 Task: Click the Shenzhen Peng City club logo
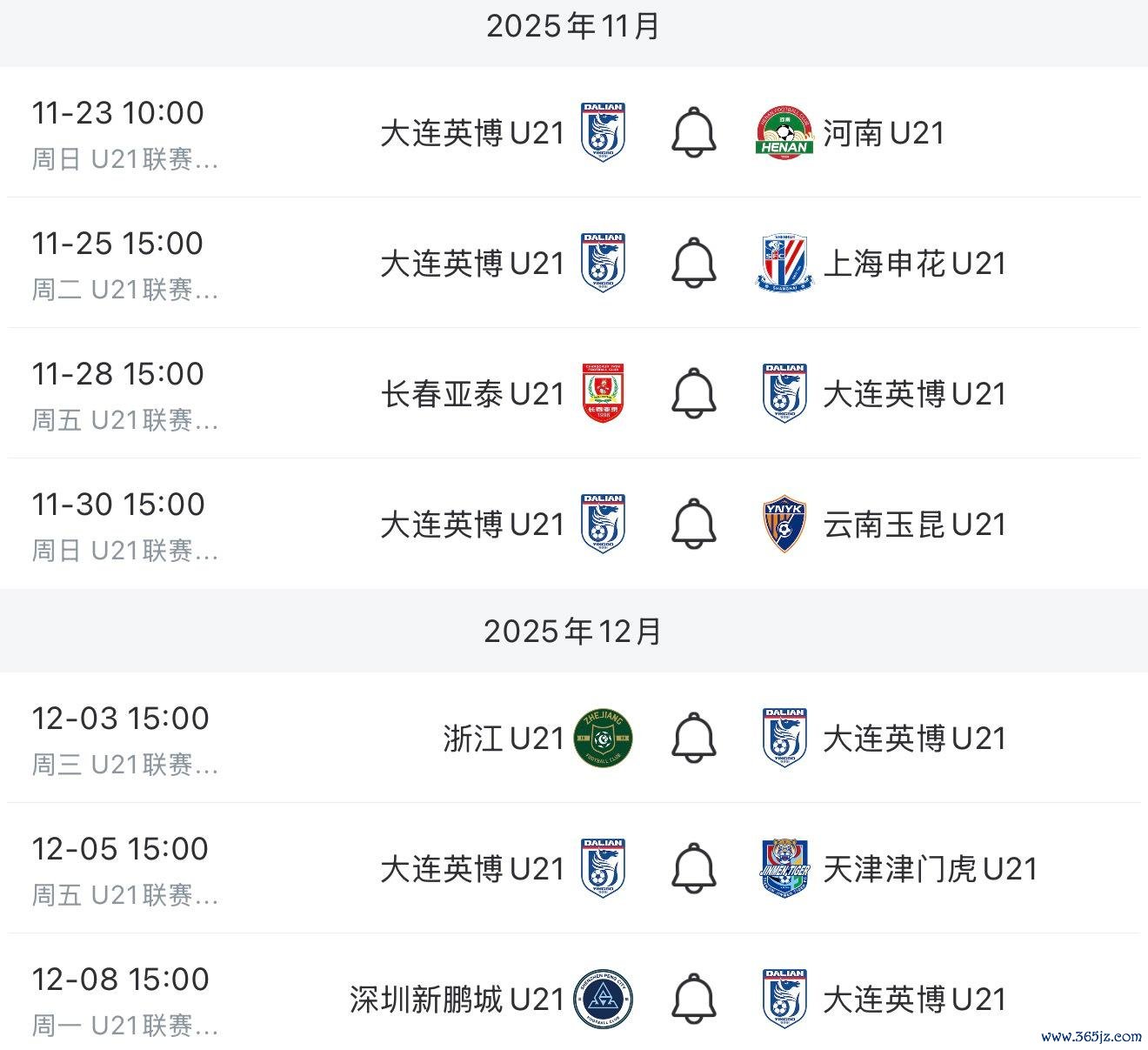pyautogui.click(x=604, y=999)
